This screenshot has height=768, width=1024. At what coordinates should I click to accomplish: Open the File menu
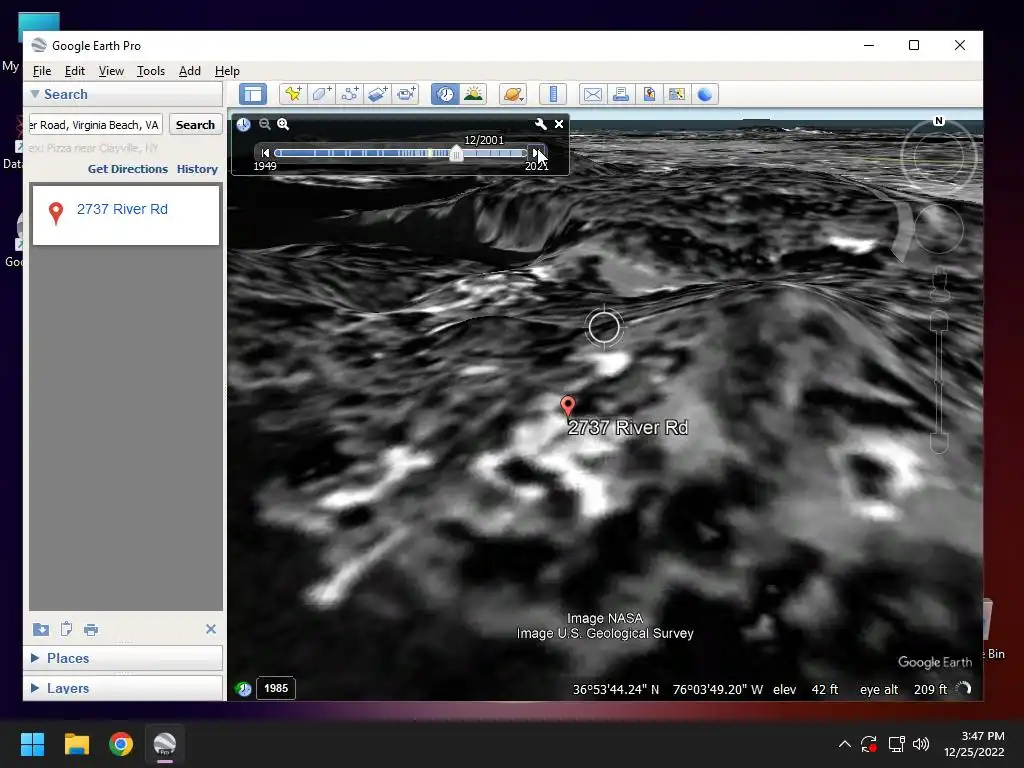42,71
